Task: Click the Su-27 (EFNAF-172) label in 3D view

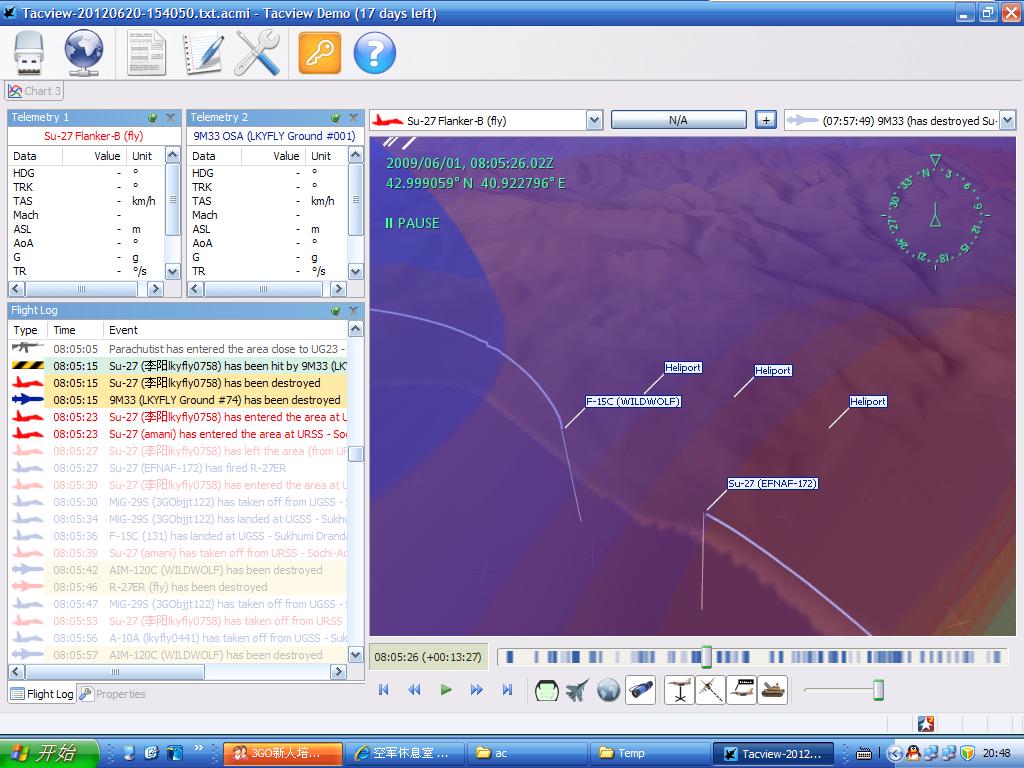Action: pos(773,483)
